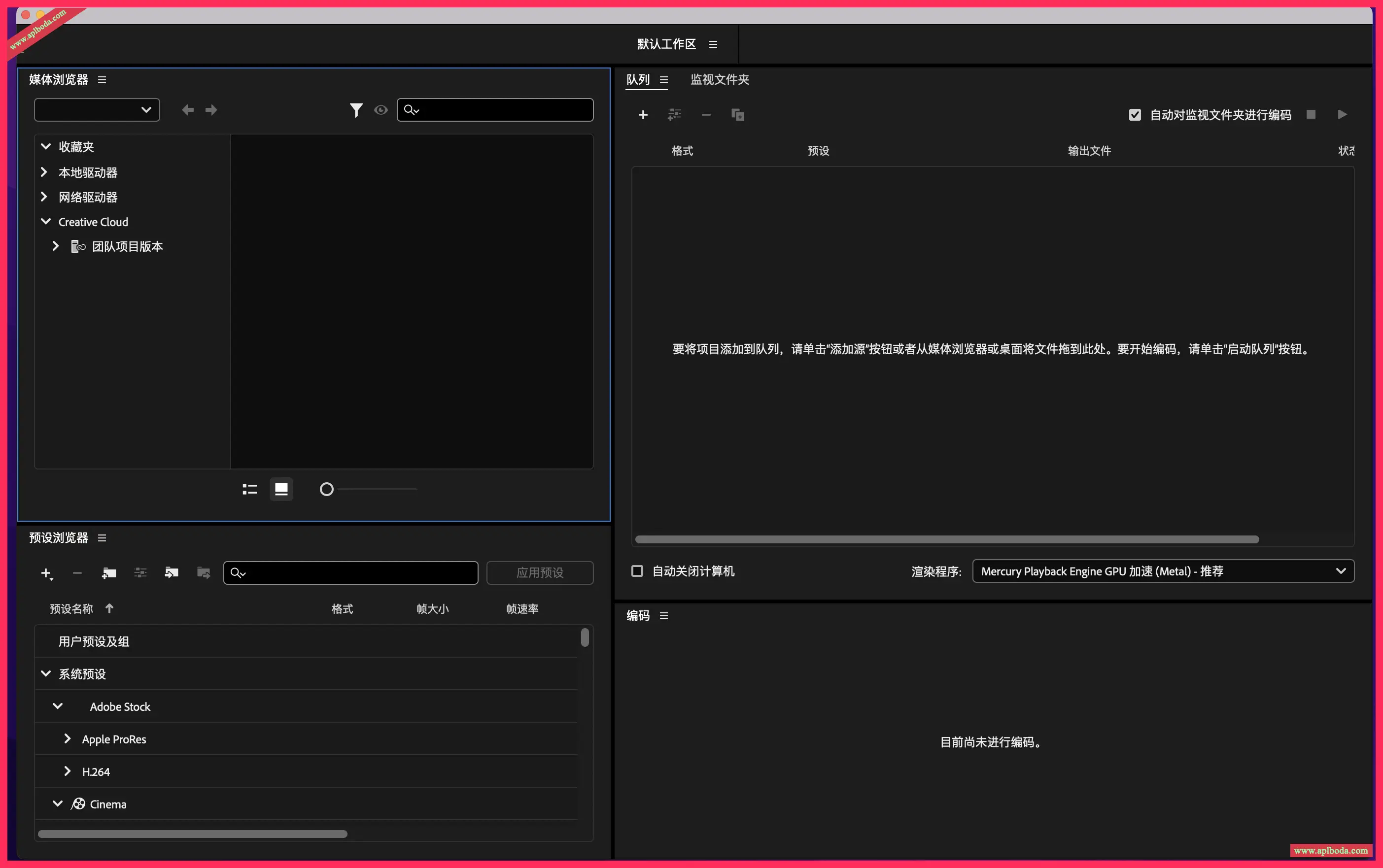Select the start queue playback icon
Viewport: 1383px width, 868px height.
1342,114
